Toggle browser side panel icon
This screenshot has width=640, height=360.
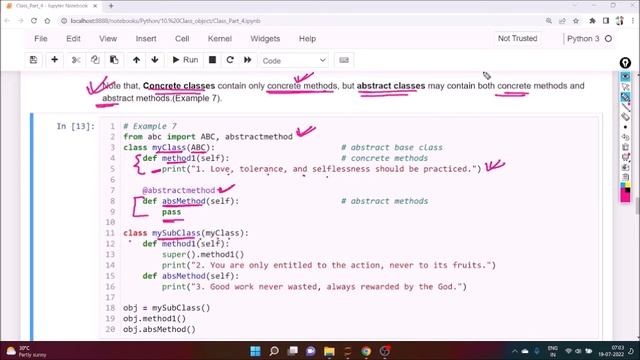[606, 21]
